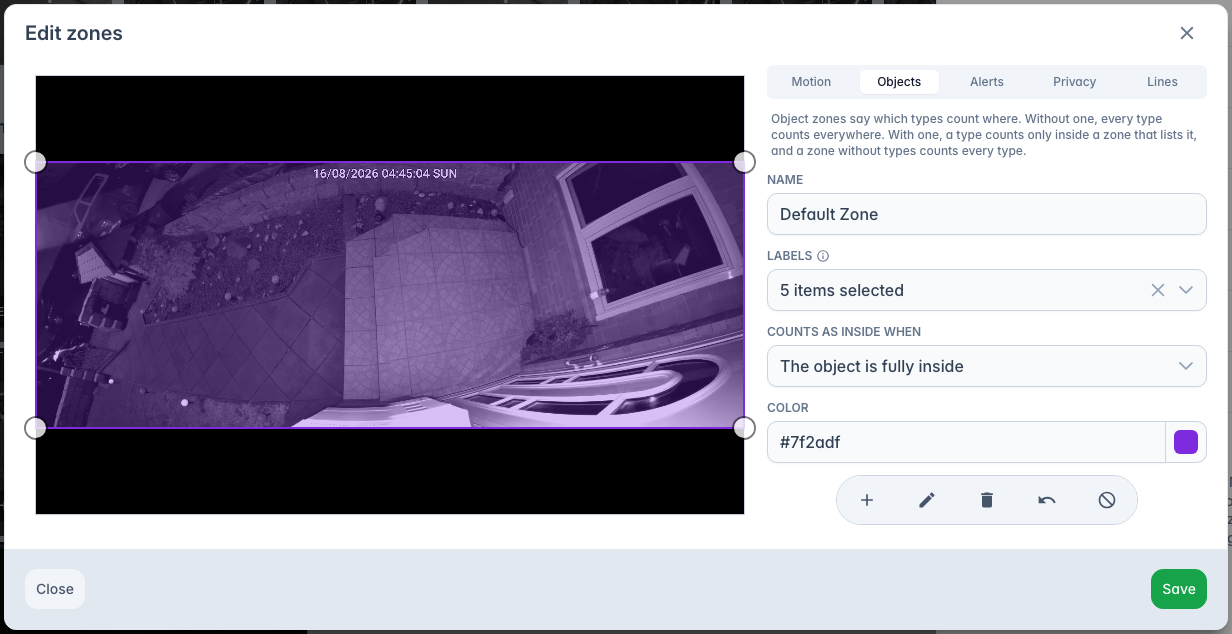Screen dimensions: 1232x634
Task: Delete the zone with trash icon
Action: pyautogui.click(x=987, y=500)
